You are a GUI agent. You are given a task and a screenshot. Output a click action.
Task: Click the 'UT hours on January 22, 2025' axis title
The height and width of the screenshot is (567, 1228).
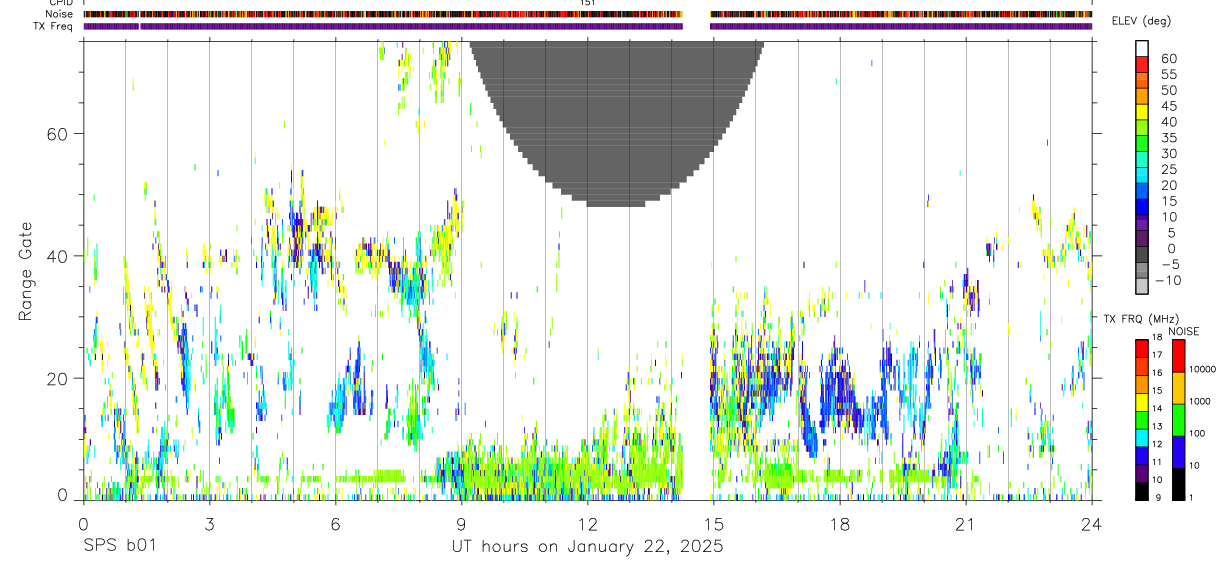587,548
